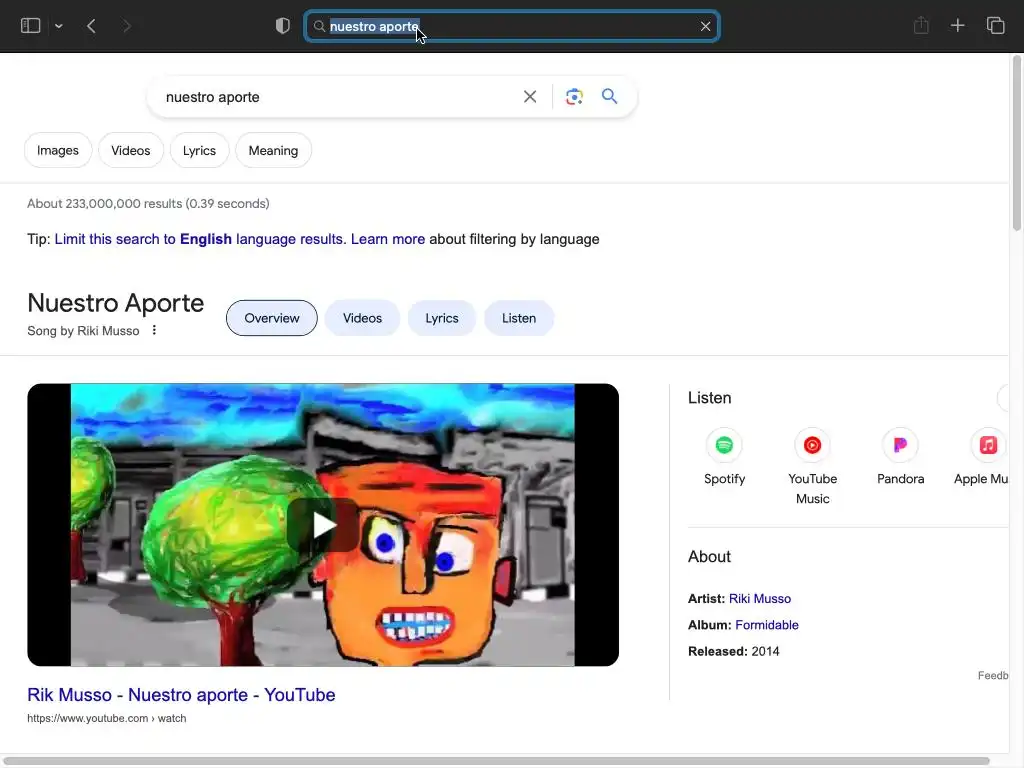Image resolution: width=1024 pixels, height=768 pixels.
Task: Filter results by Images
Action: pos(58,150)
